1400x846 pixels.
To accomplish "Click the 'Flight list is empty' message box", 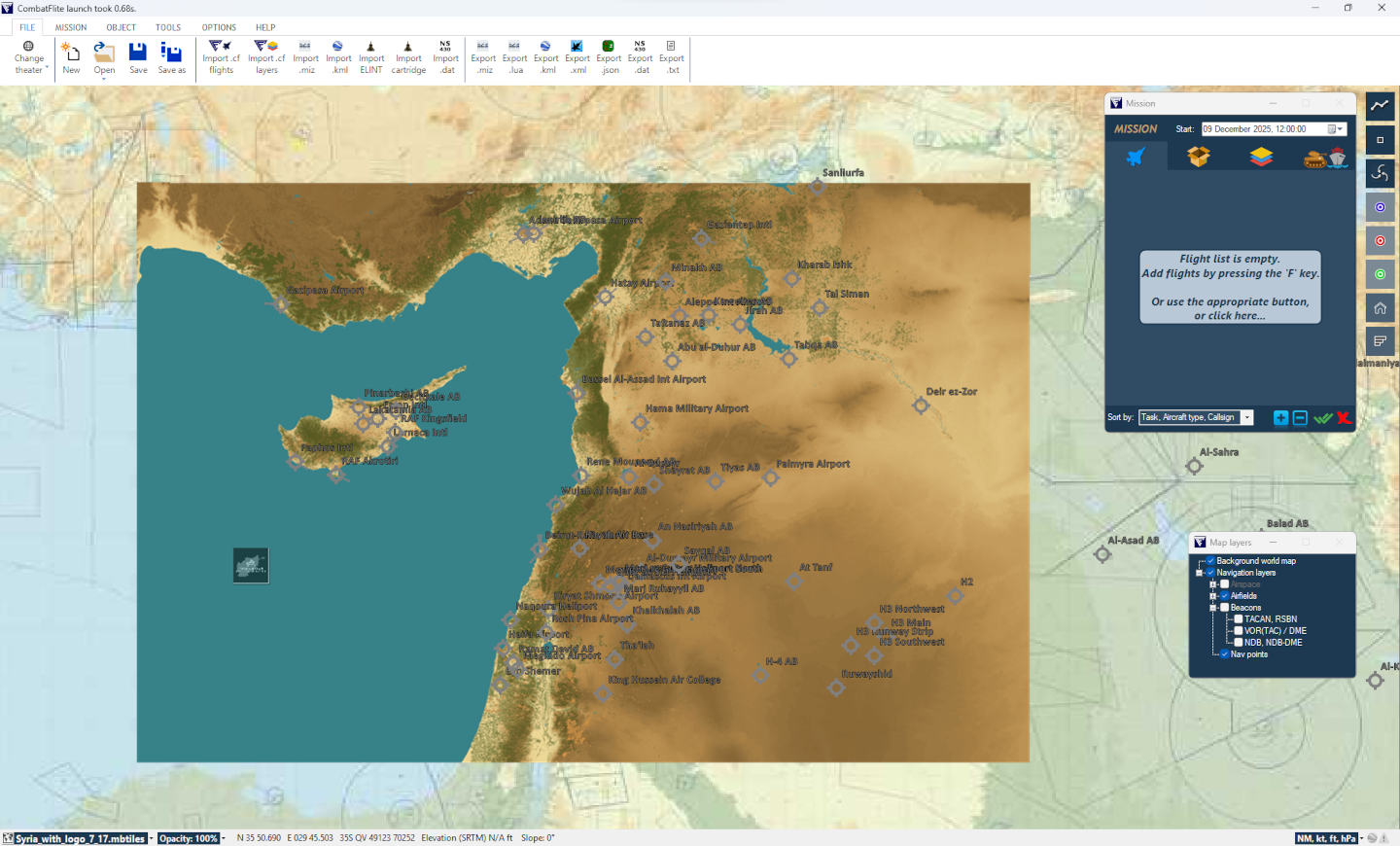I will (1230, 287).
